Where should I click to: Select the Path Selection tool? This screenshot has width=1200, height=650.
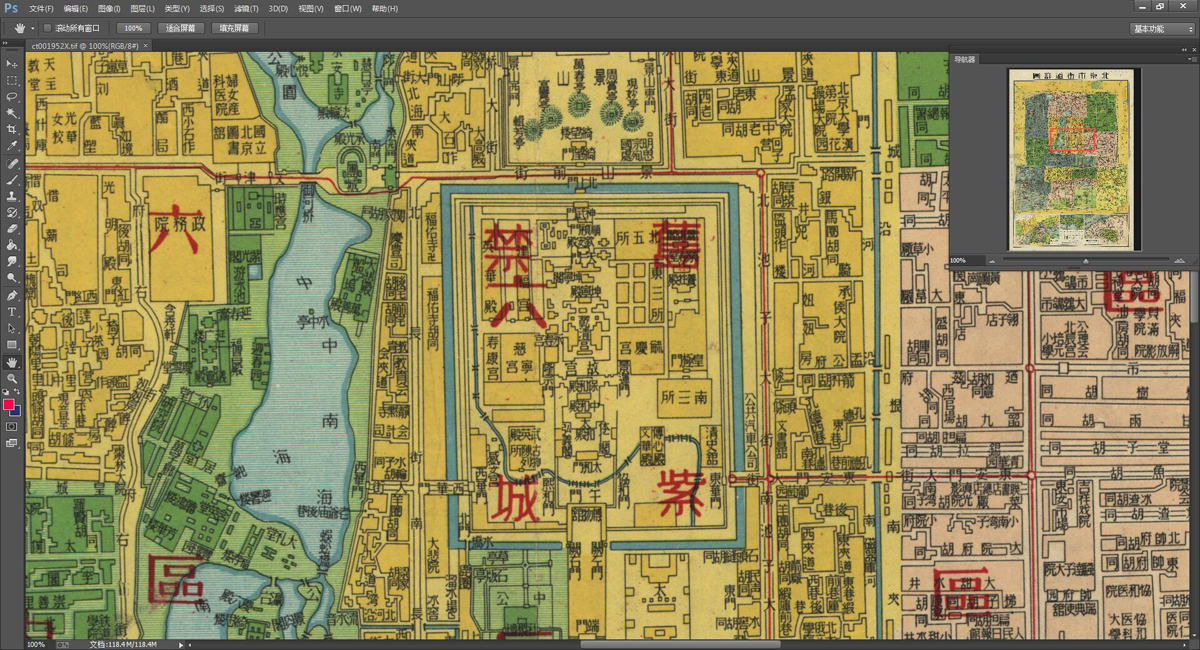(12, 328)
